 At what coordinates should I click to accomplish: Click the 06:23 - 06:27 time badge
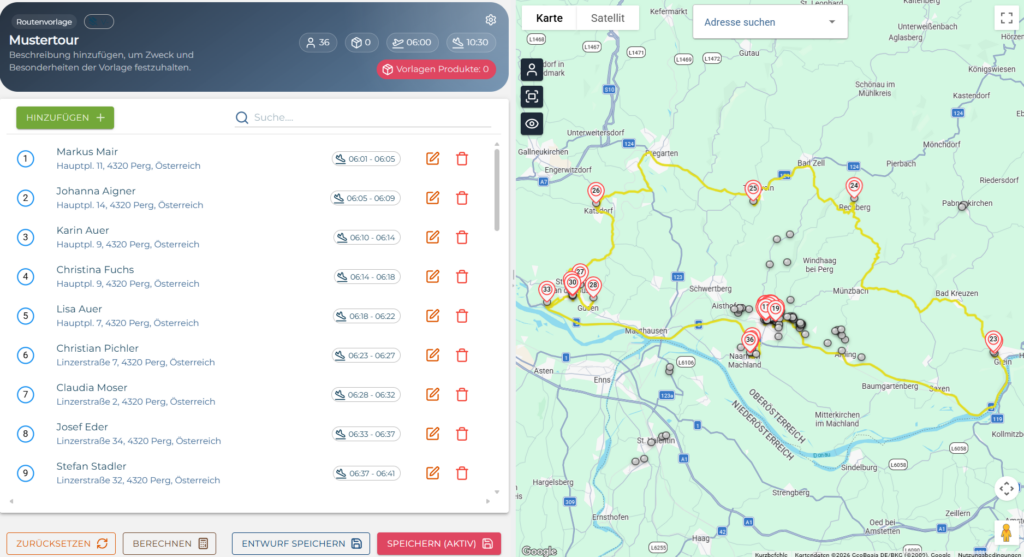[366, 355]
